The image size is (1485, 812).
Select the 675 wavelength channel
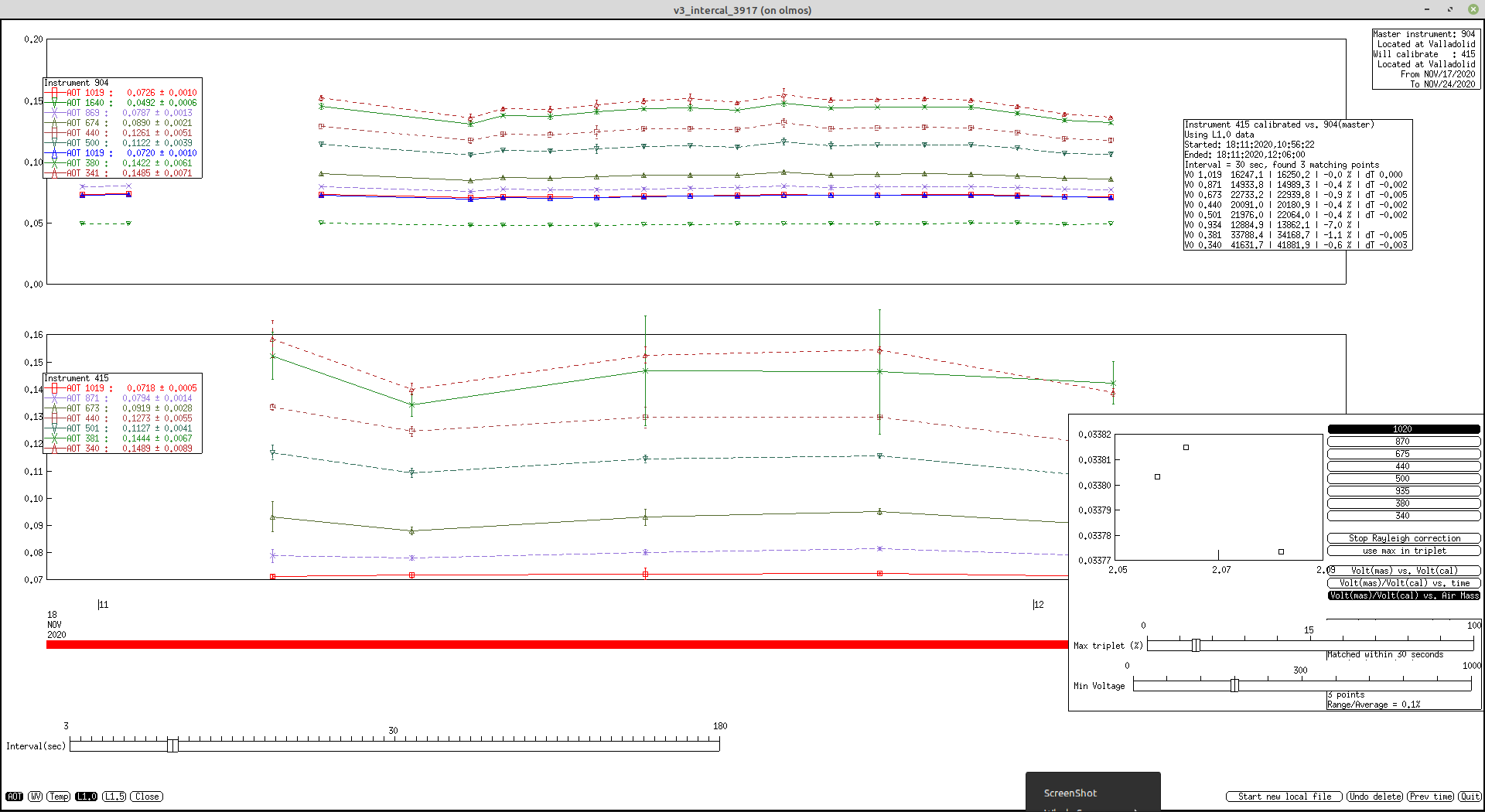point(1404,454)
